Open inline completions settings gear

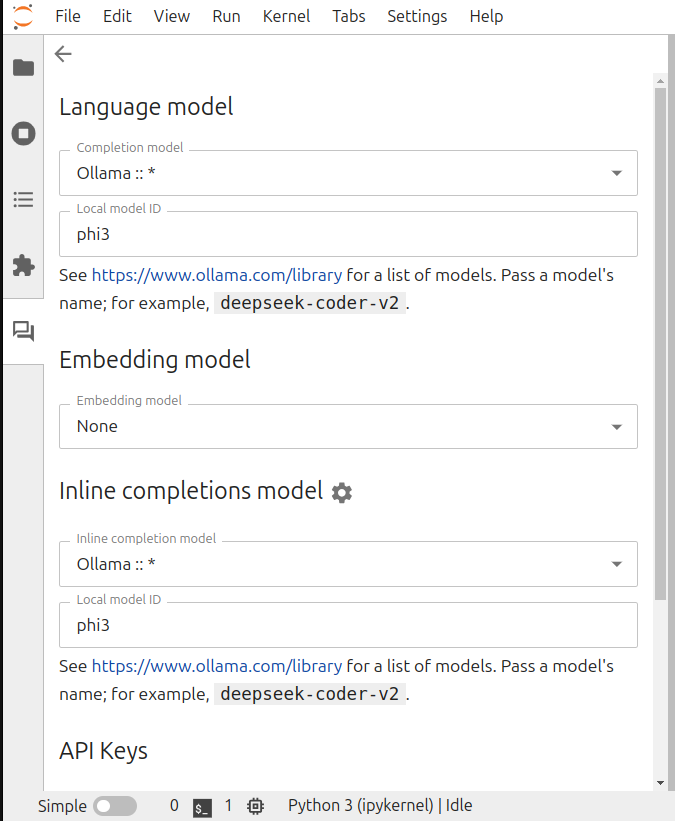pos(342,492)
